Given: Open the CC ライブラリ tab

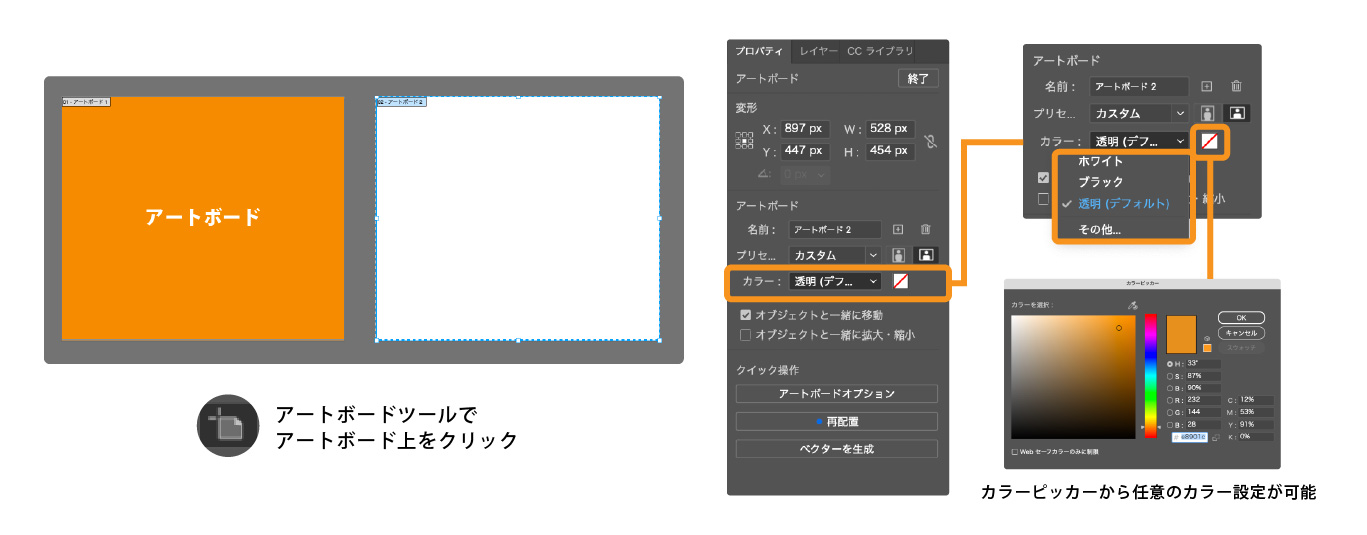Looking at the screenshot, I should 880,51.
